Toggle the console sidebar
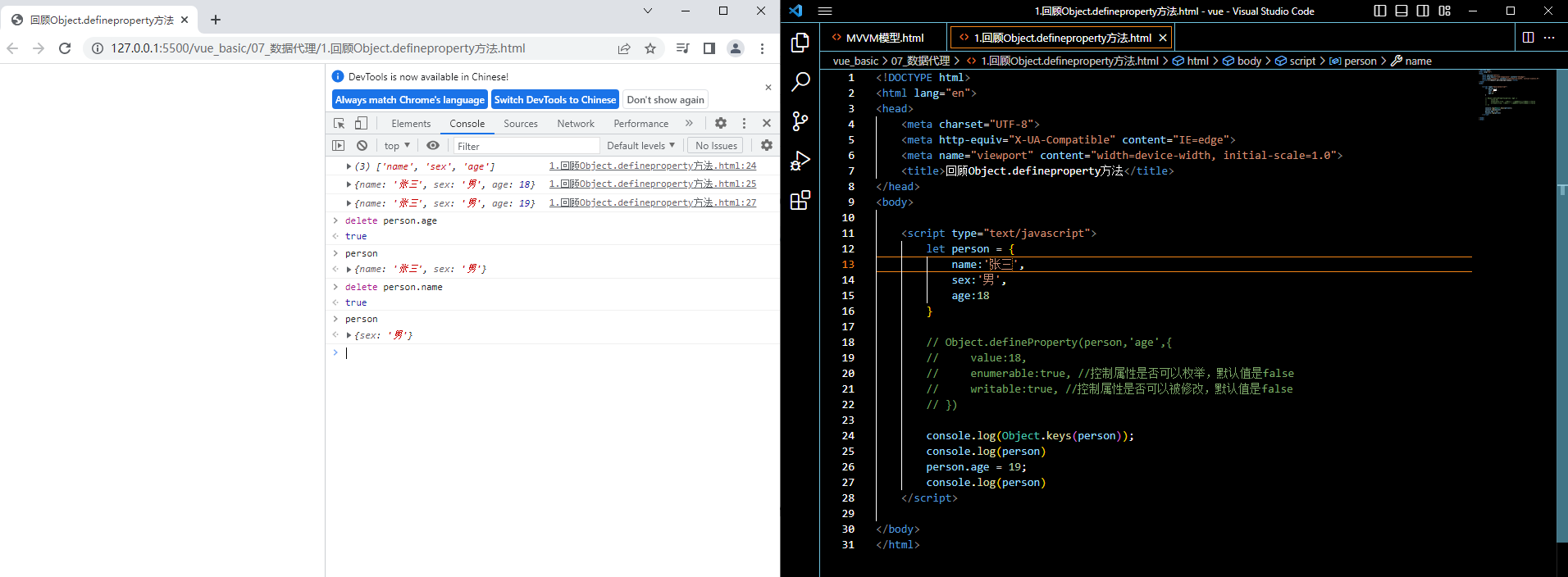This screenshot has width=1568, height=577. coord(338,145)
